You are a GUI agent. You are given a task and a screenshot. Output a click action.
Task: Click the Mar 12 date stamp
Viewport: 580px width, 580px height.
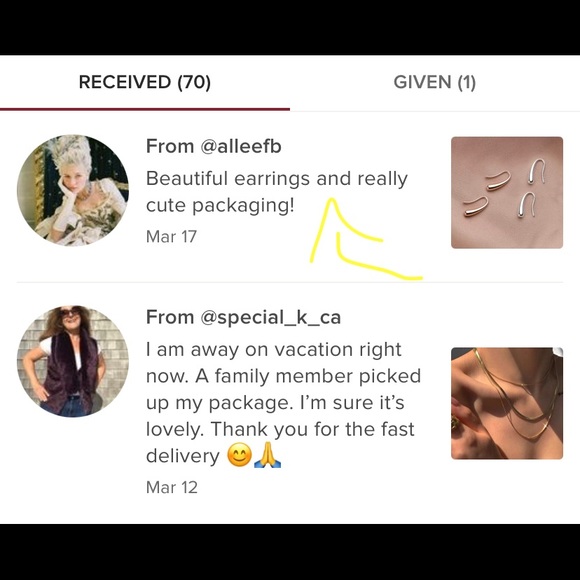[x=172, y=487]
